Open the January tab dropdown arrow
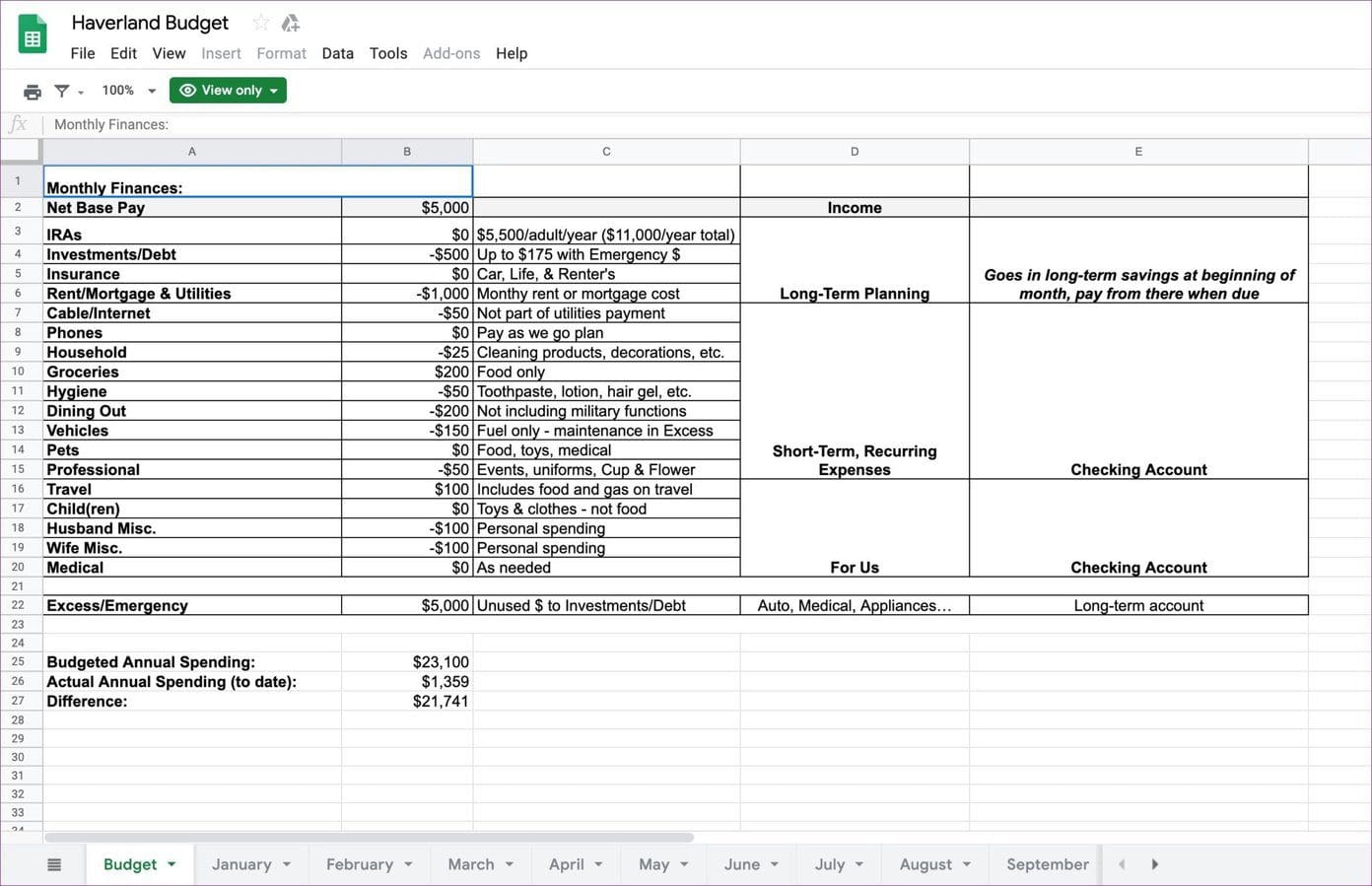 pos(287,864)
